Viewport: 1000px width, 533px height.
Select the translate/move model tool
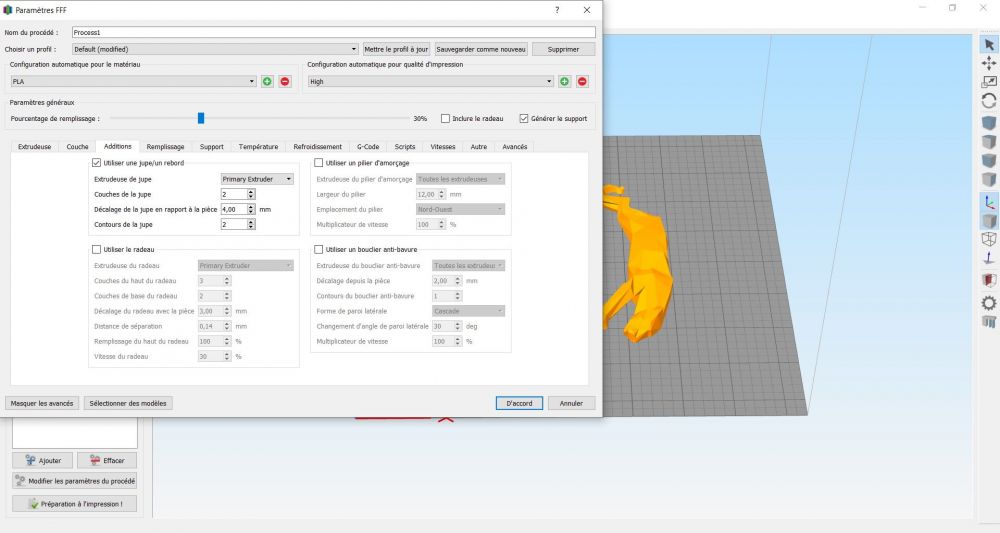989,63
